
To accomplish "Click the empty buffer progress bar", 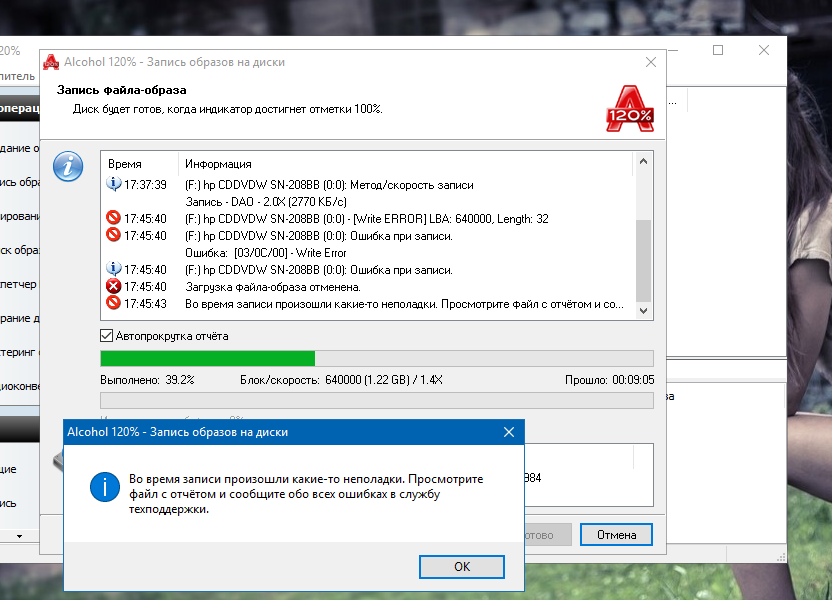I will pos(377,401).
